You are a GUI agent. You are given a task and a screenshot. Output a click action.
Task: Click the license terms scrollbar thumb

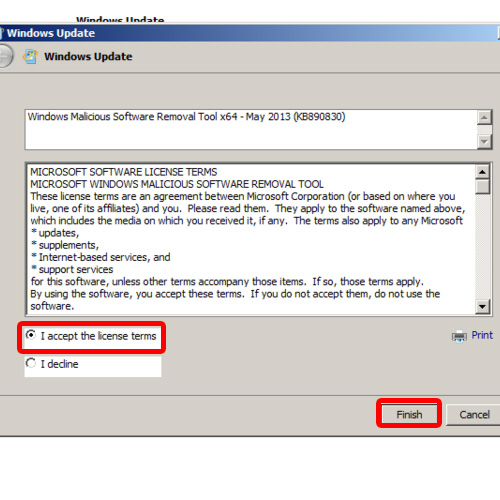point(482,186)
